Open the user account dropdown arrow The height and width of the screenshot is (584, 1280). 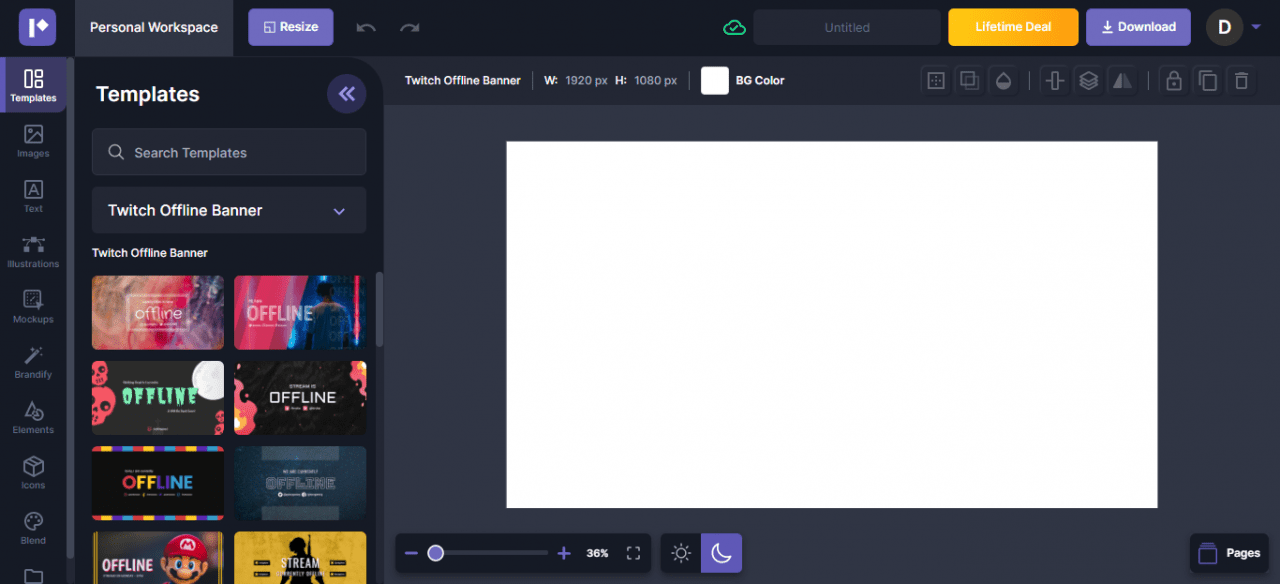pyautogui.click(x=1256, y=27)
